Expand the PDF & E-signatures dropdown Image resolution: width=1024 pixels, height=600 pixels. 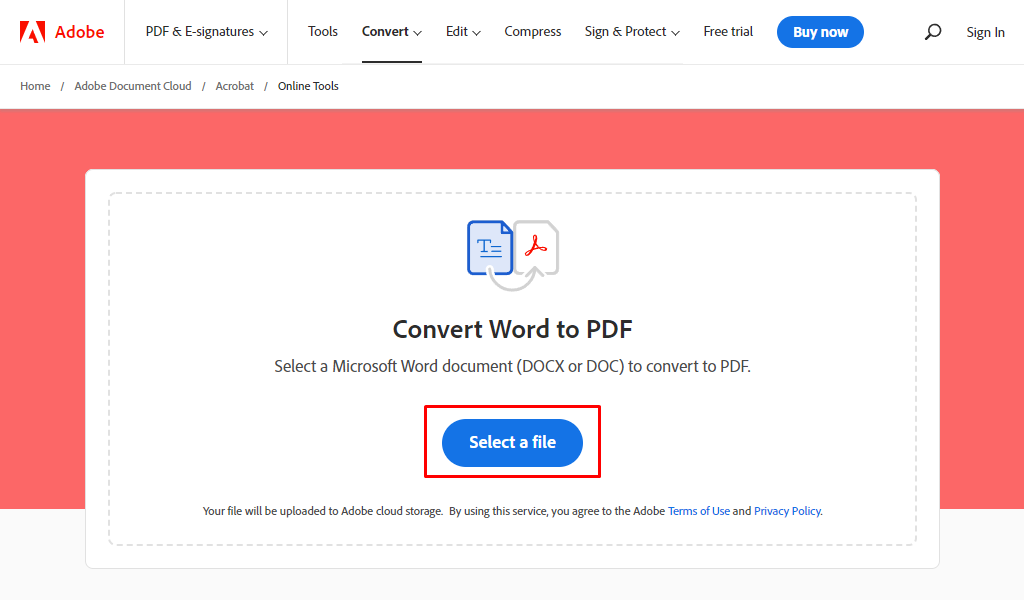coord(206,32)
